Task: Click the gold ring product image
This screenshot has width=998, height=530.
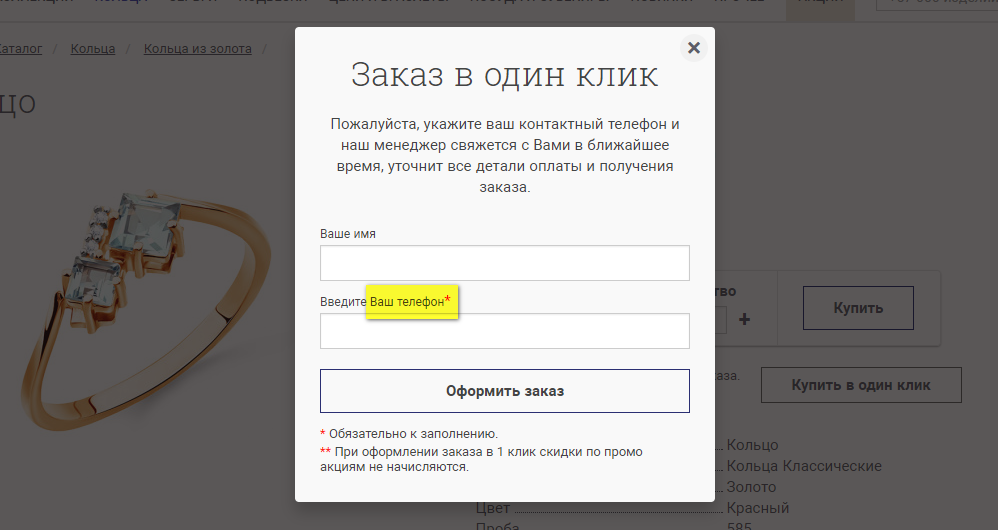Action: click(146, 309)
